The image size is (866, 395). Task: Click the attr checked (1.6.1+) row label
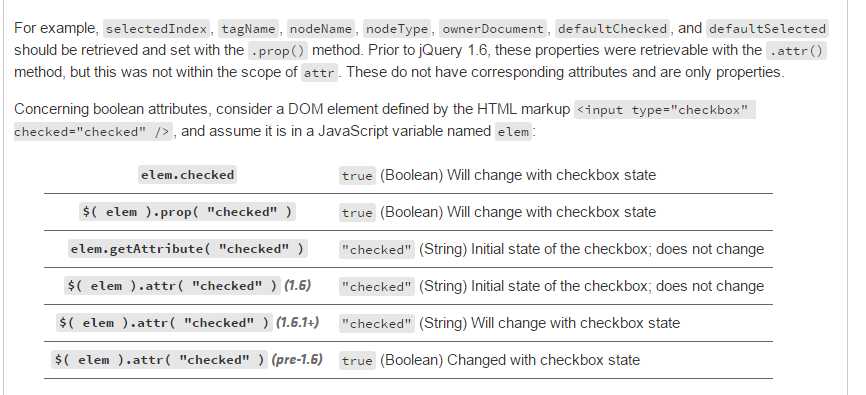(187, 323)
